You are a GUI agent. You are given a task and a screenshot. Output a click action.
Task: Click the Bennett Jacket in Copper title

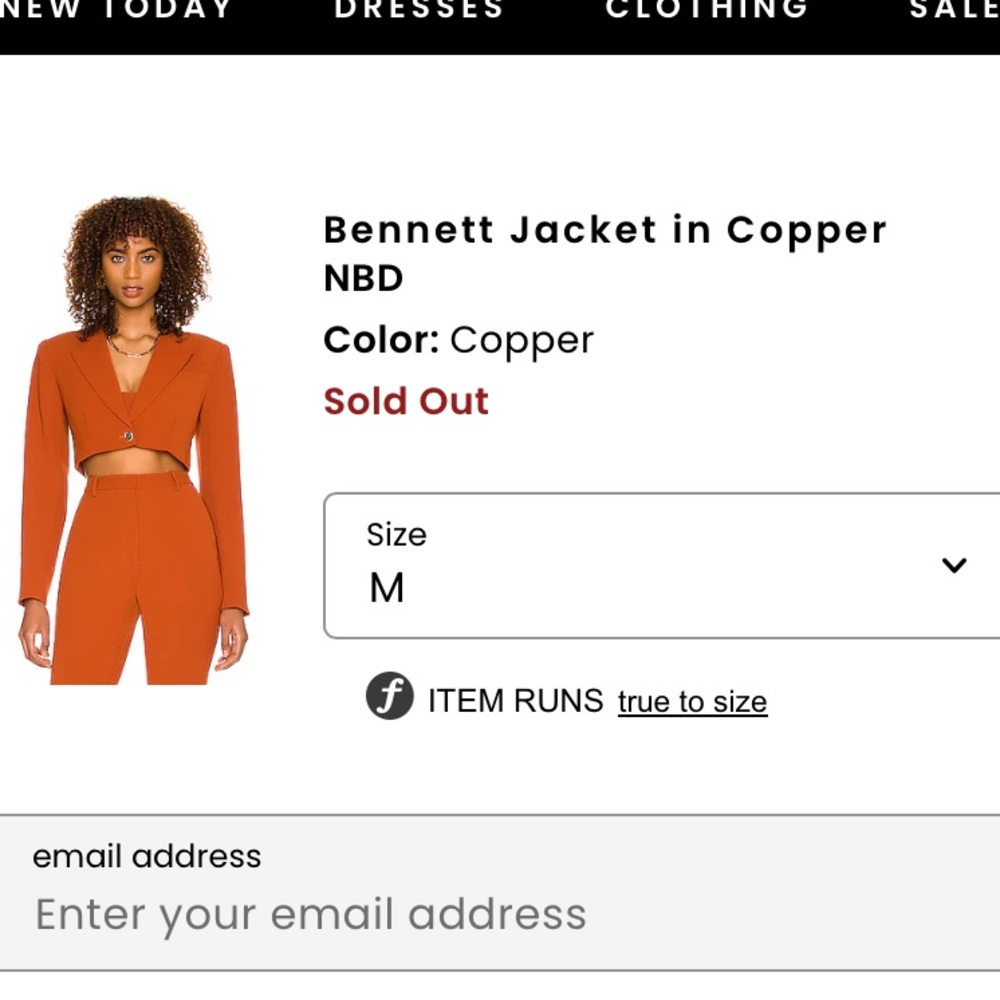605,230
